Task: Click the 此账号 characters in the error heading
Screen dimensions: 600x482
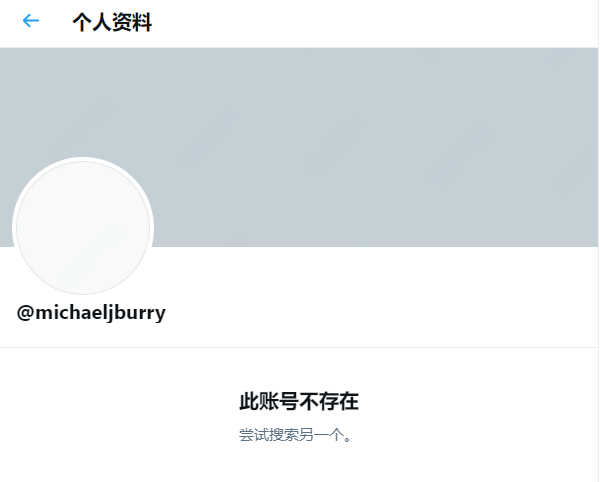Action: [269, 401]
